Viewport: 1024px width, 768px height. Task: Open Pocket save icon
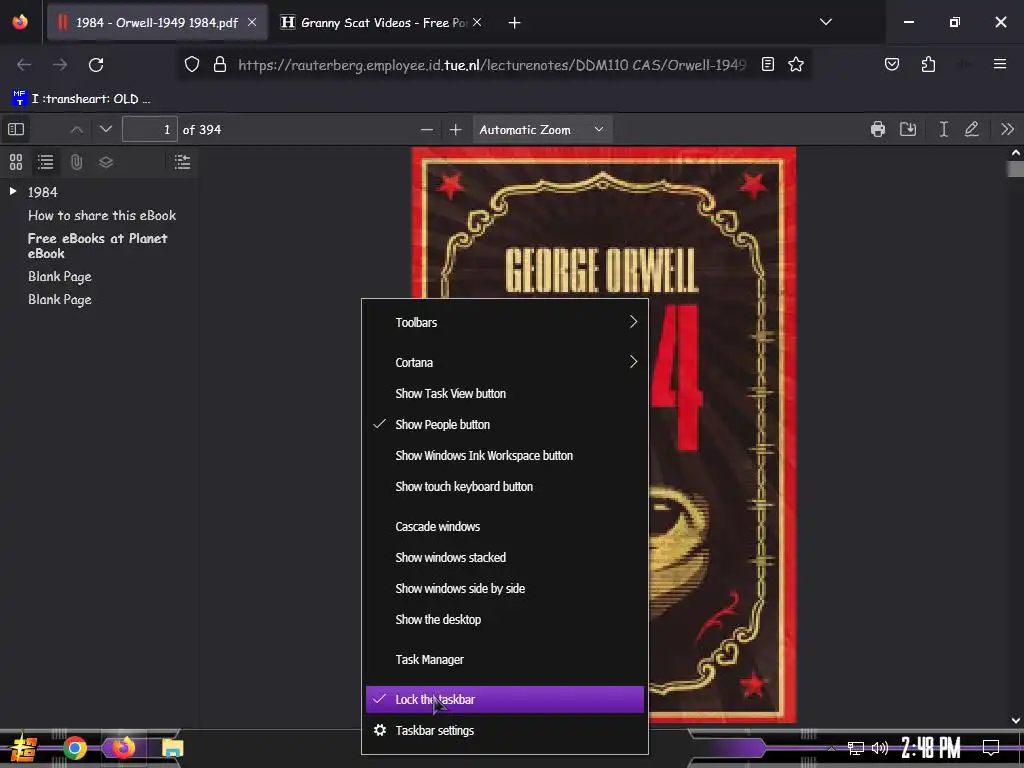click(x=891, y=65)
